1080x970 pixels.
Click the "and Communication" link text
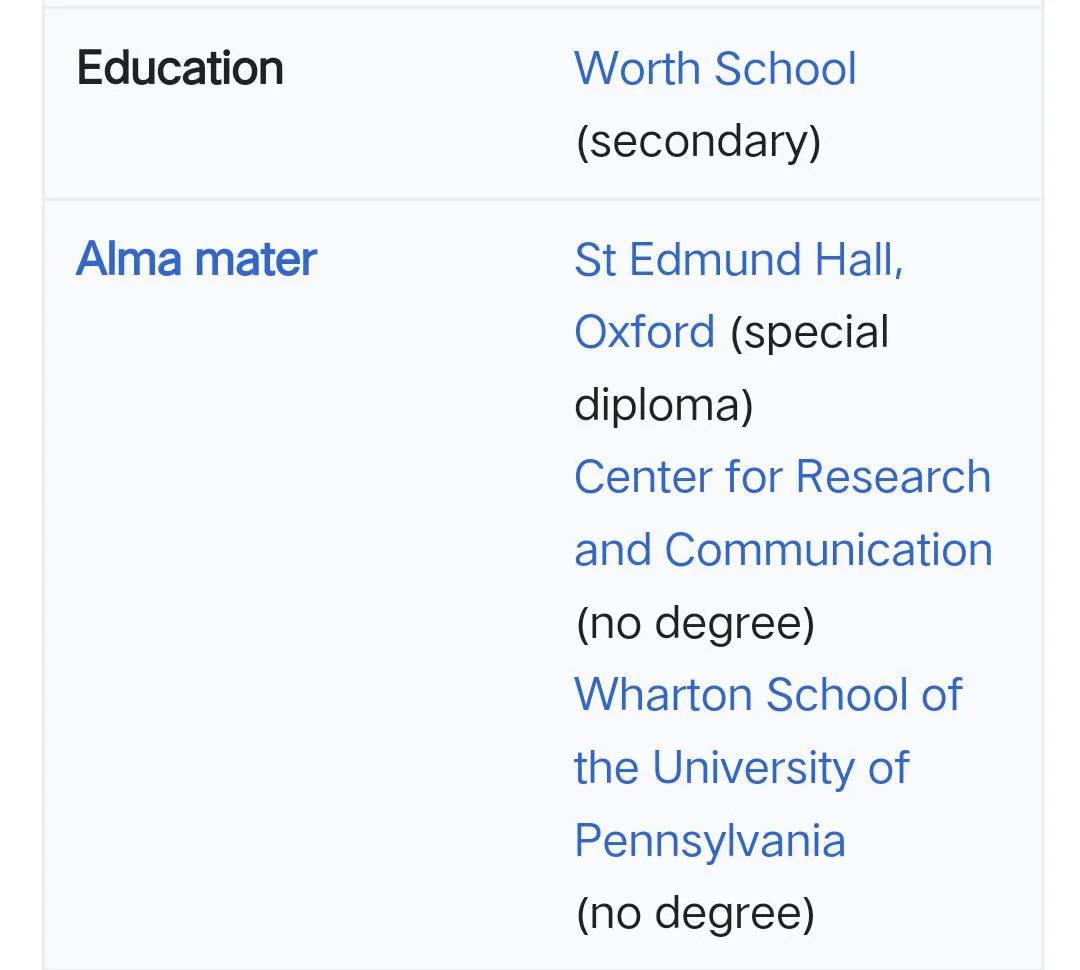point(783,550)
